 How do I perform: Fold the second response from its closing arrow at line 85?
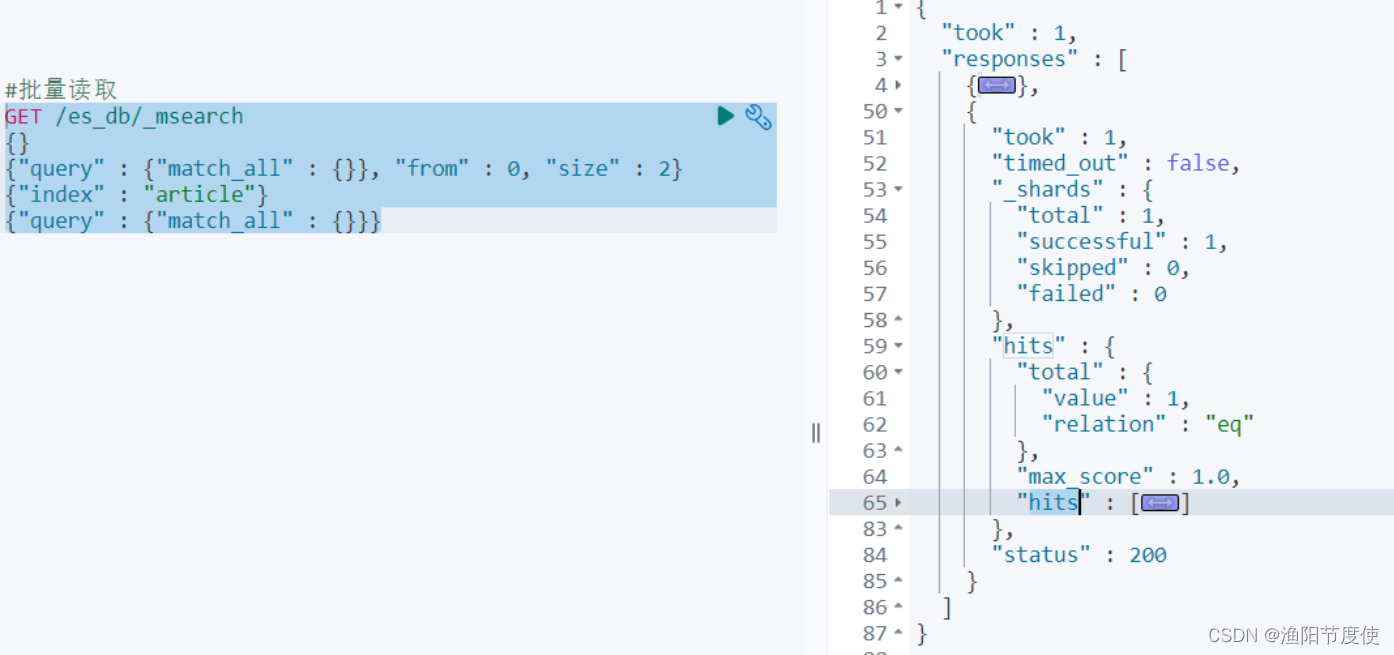point(898,581)
